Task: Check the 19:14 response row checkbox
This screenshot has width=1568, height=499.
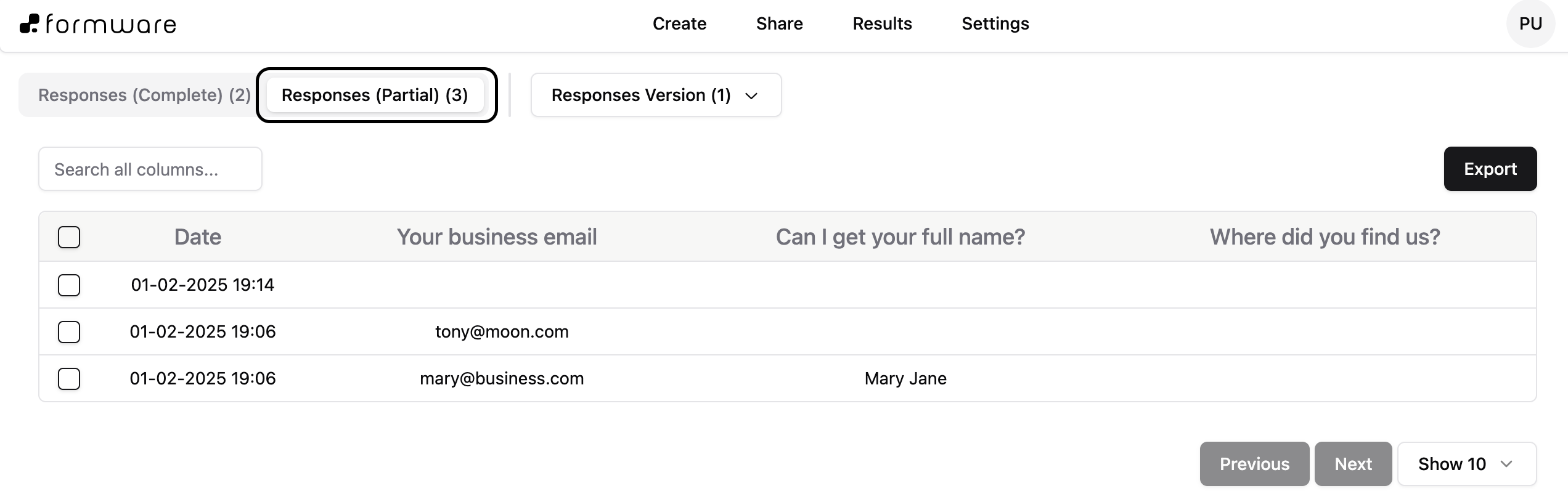Action: pyautogui.click(x=69, y=285)
